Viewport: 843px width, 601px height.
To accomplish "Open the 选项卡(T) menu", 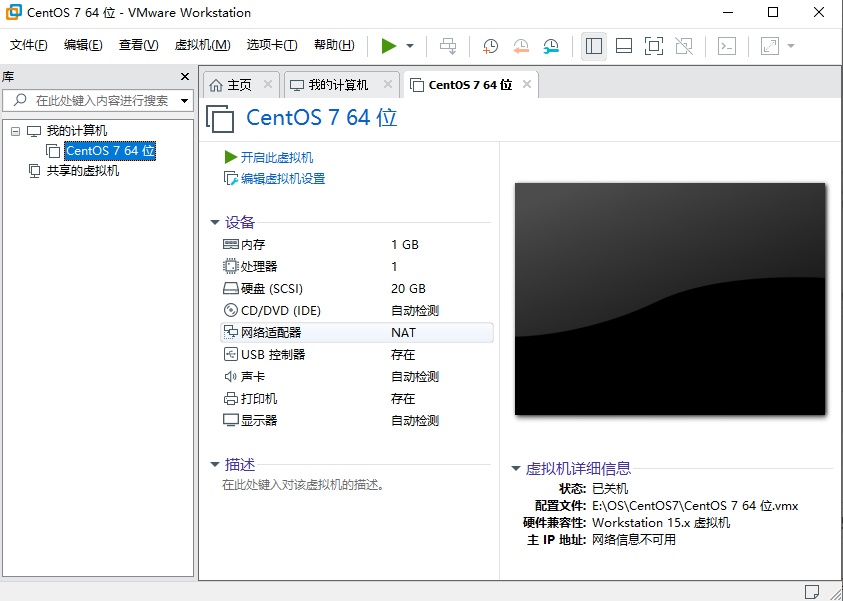I will [x=272, y=45].
